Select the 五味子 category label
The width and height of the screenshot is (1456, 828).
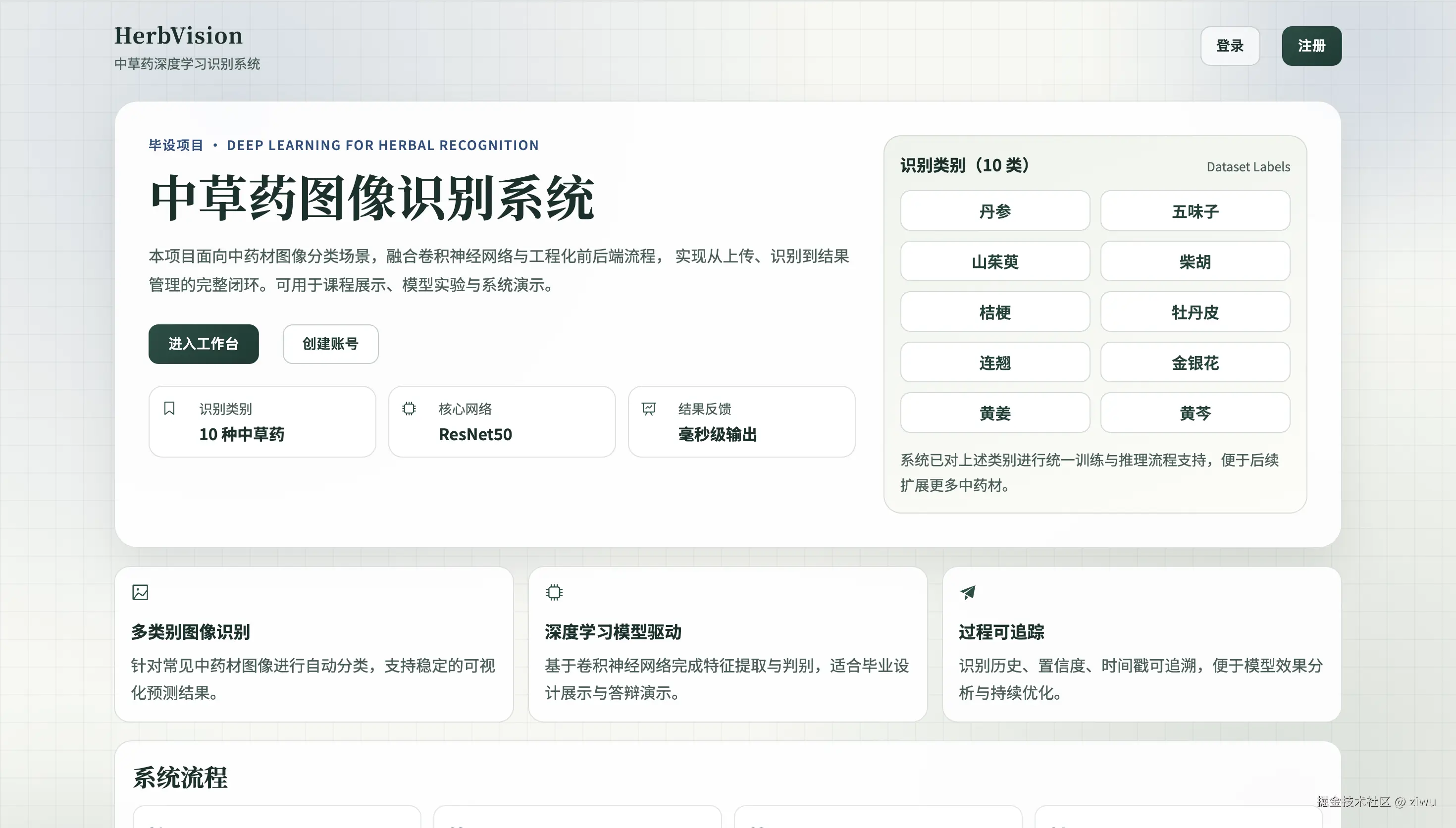point(1195,210)
